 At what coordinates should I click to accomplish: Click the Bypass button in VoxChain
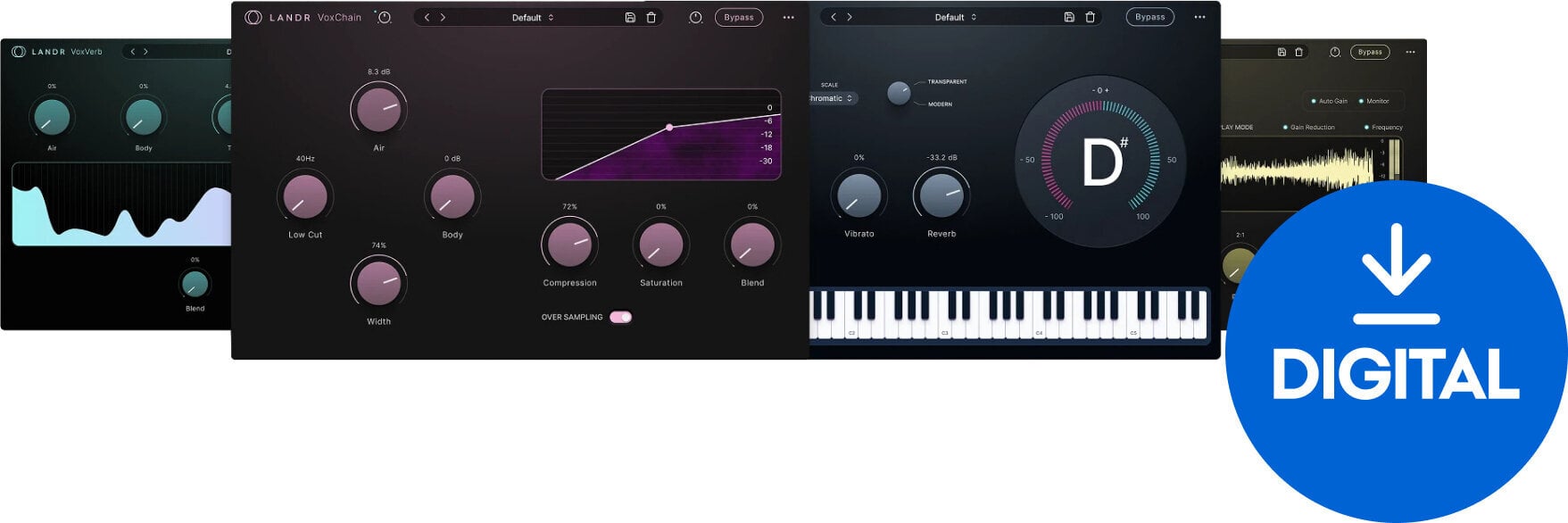[739, 17]
